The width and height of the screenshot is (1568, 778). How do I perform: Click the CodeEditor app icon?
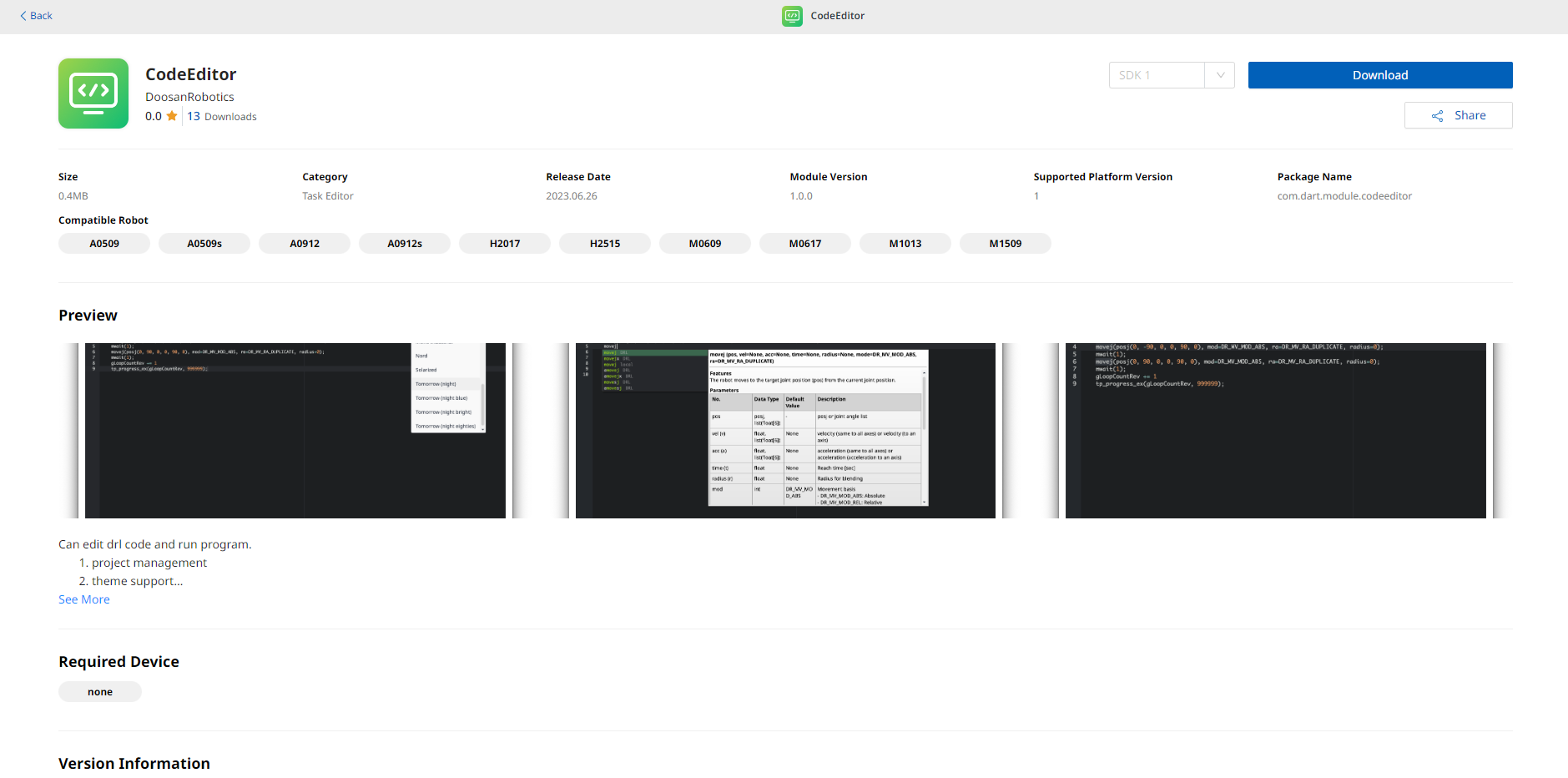[x=93, y=93]
